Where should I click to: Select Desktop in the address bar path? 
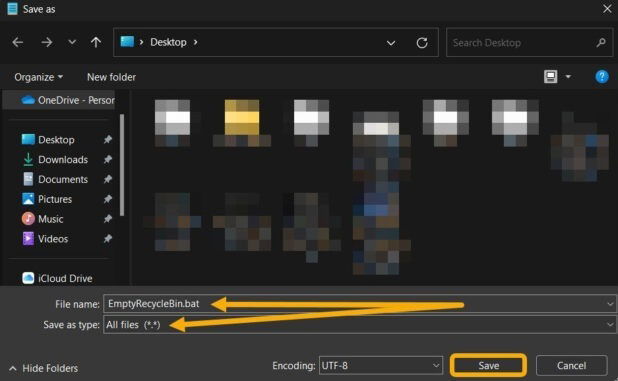click(x=168, y=42)
